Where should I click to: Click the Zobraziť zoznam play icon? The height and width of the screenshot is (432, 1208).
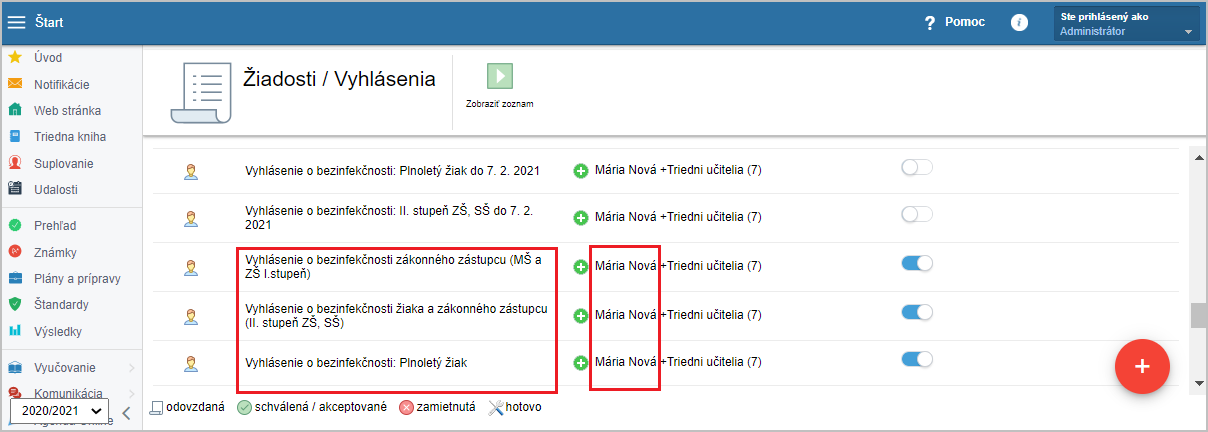tap(499, 77)
